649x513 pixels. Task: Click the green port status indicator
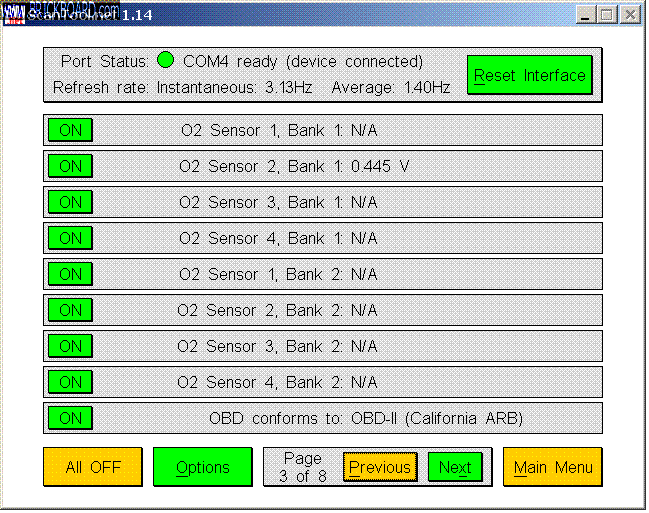(x=166, y=61)
